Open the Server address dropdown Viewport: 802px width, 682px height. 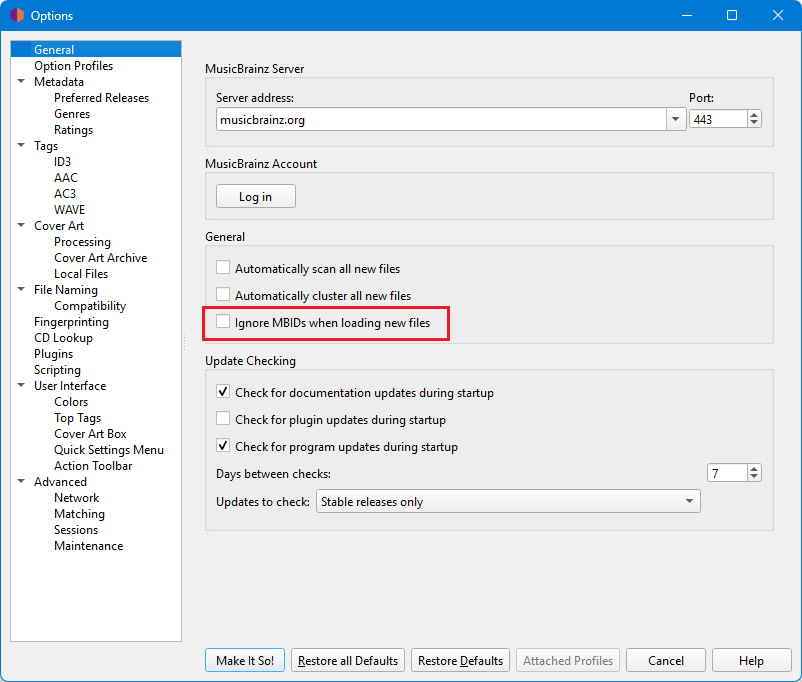[674, 119]
